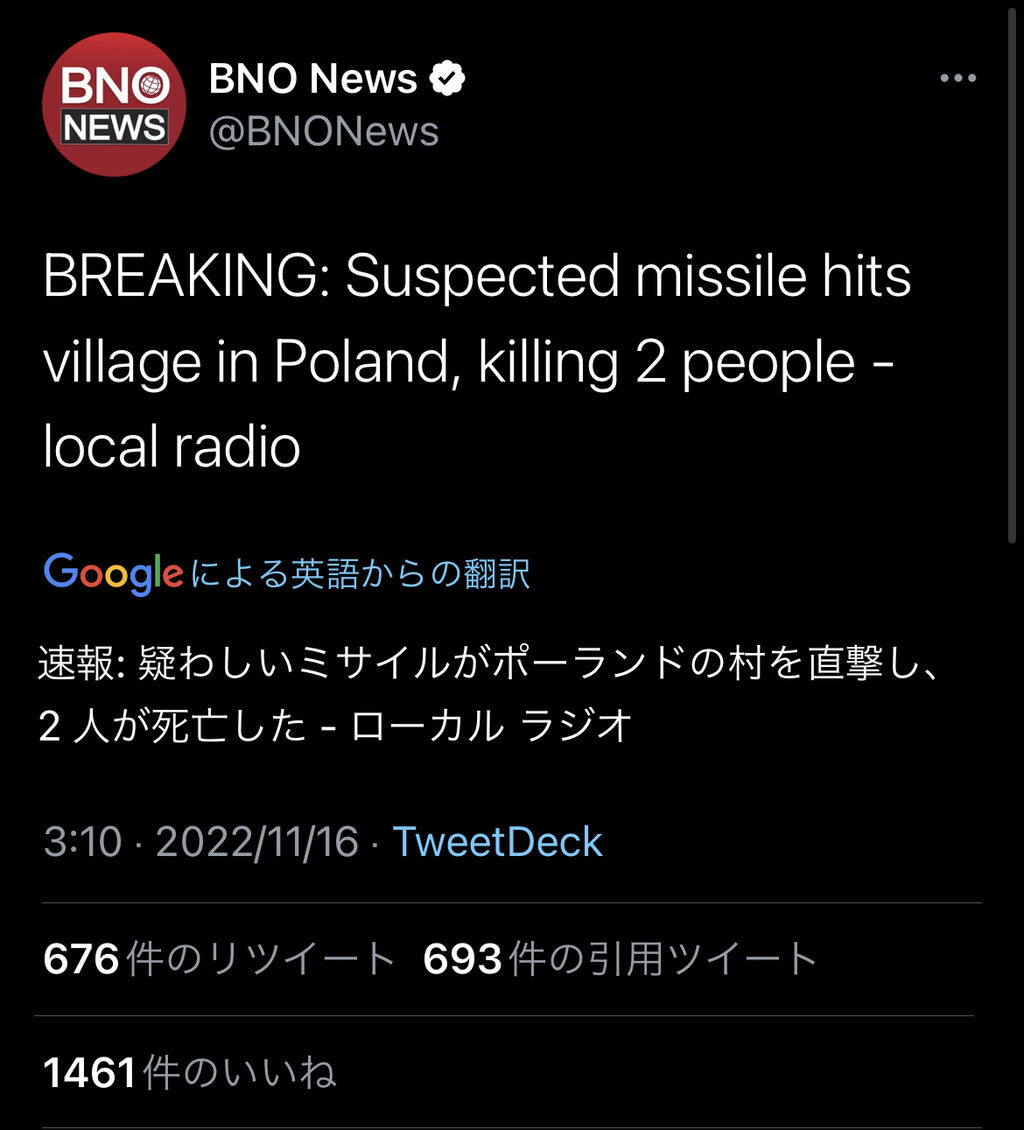The height and width of the screenshot is (1130, 1024).
Task: Open the TweetDeck source link
Action: coord(497,842)
